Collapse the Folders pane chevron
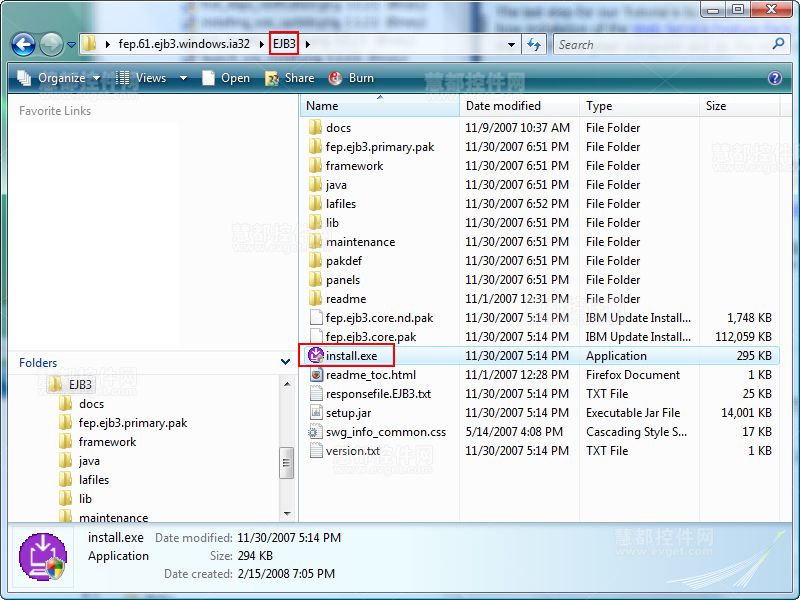This screenshot has height=600, width=800. 285,362
